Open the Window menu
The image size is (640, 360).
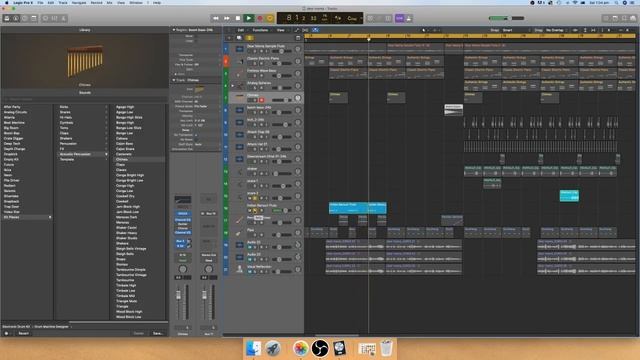pos(136,2)
